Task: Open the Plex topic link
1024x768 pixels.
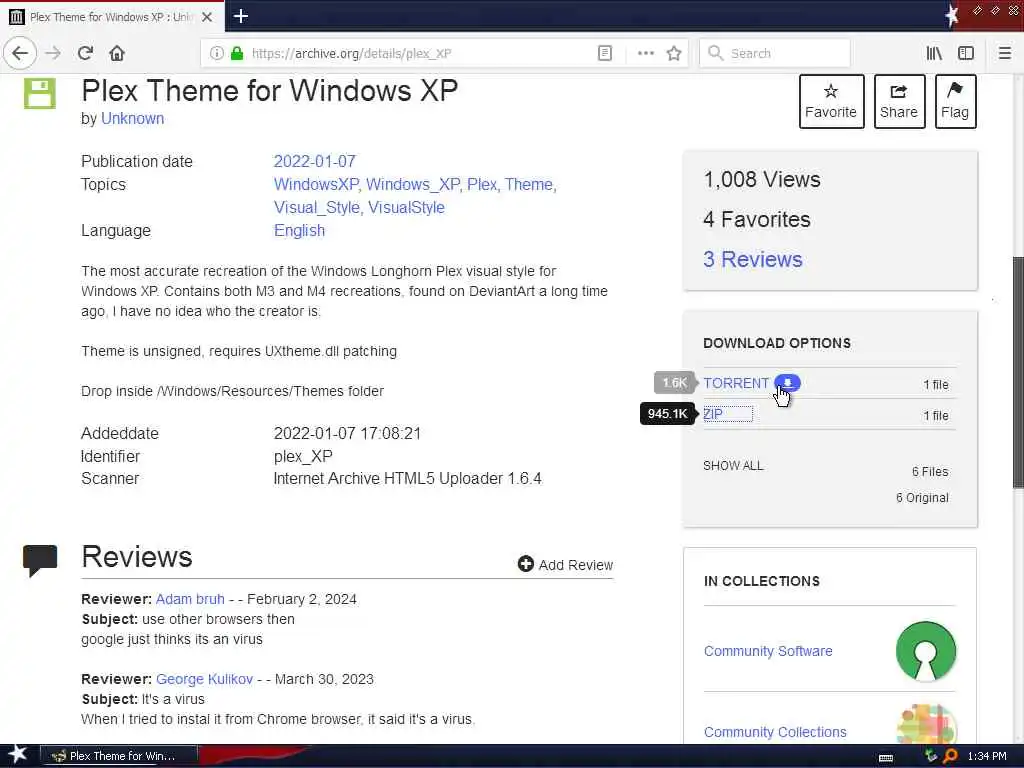Action: coord(482,184)
